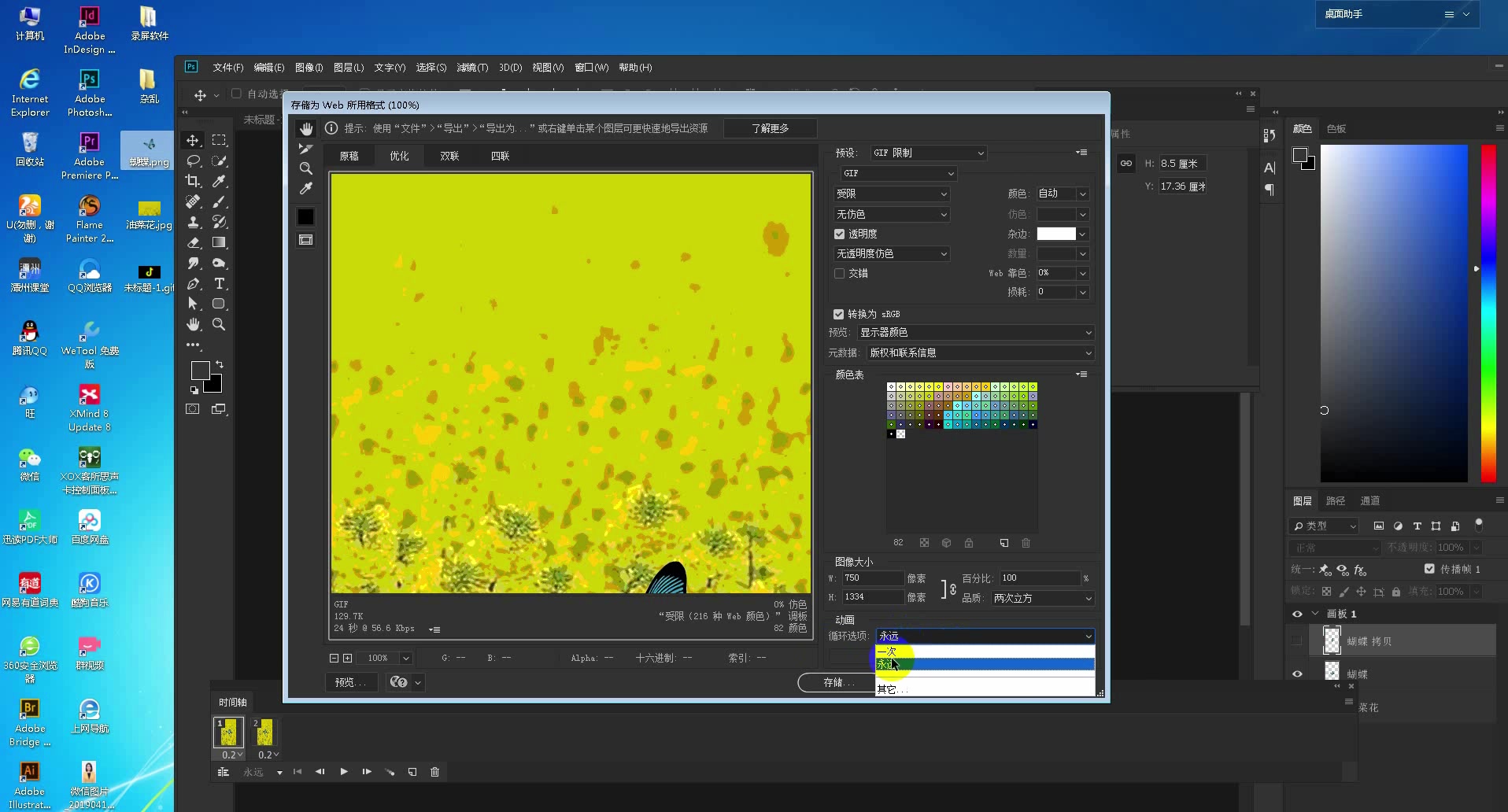The width and height of the screenshot is (1508, 812).
Task: Select the Move tool in Photoshop toolbar
Action: click(x=193, y=140)
